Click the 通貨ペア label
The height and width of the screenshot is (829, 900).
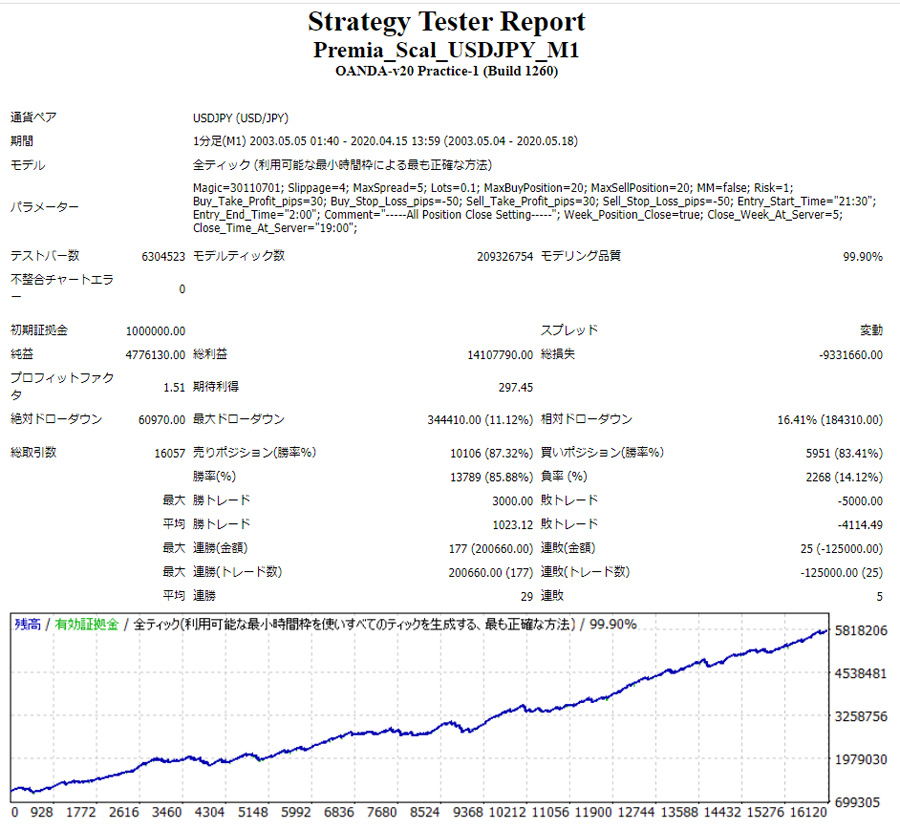pyautogui.click(x=34, y=118)
